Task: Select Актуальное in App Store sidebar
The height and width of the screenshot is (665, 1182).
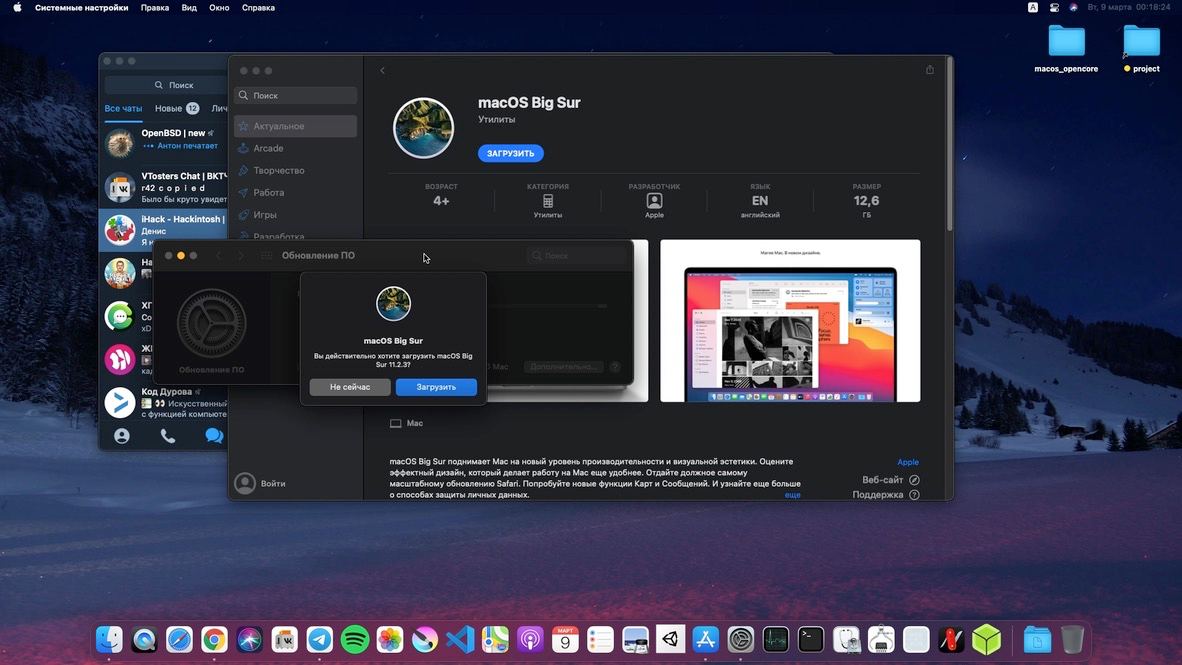Action: tap(296, 126)
